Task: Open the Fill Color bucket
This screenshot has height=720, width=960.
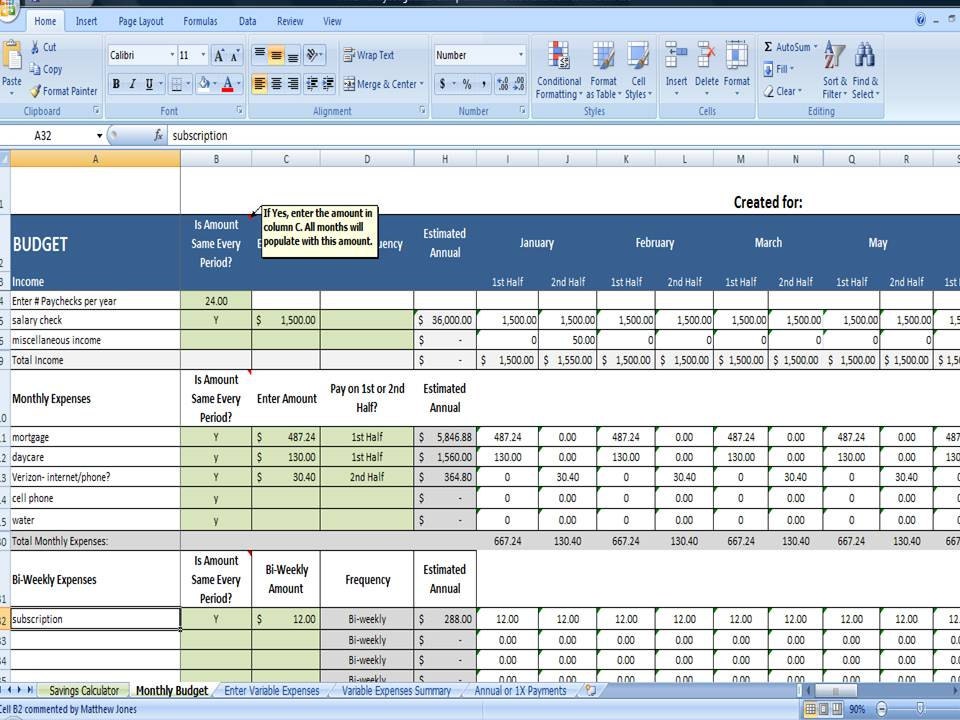Action: [204, 84]
